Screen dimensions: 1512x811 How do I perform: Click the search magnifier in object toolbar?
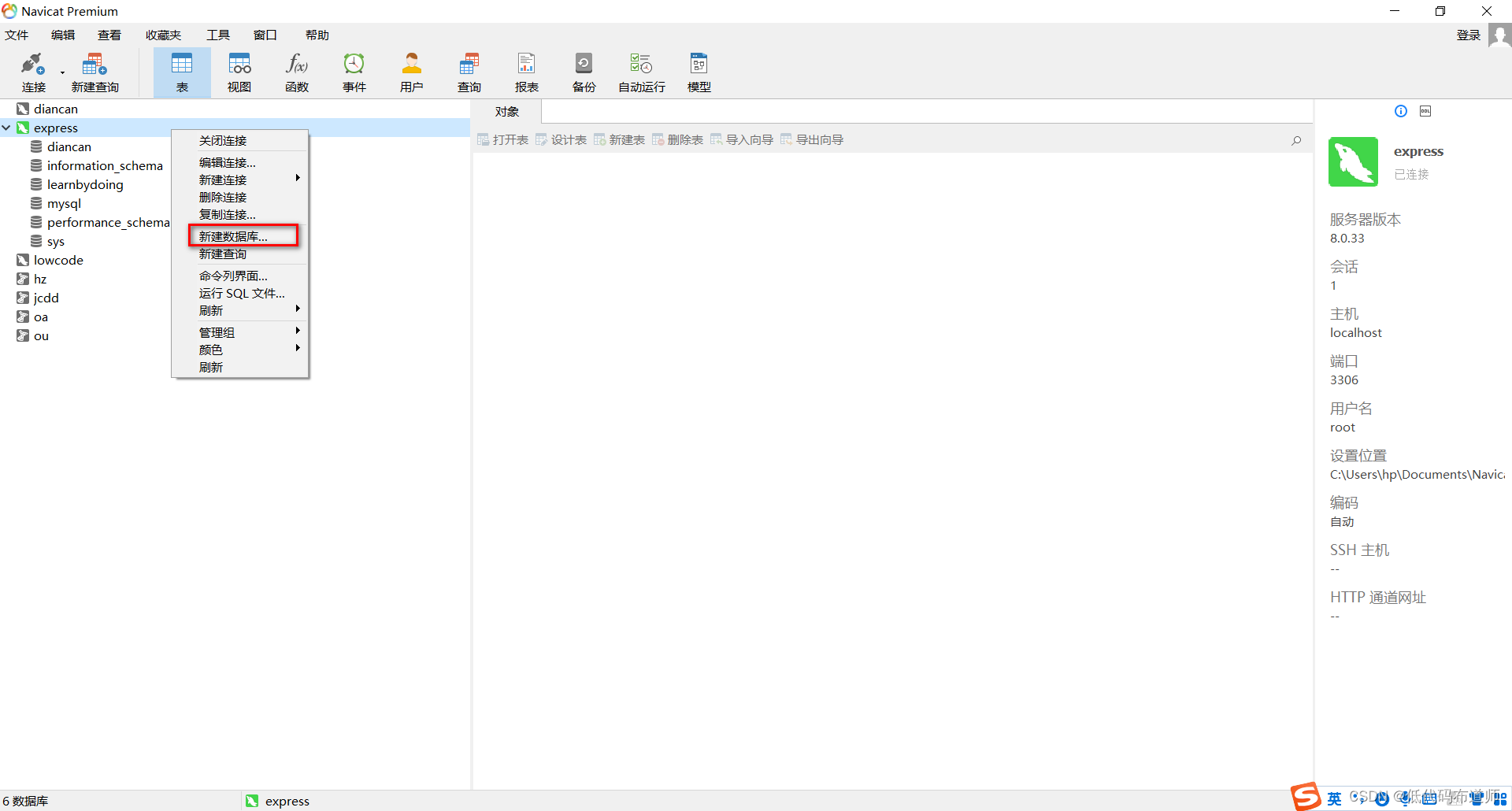[1296, 140]
